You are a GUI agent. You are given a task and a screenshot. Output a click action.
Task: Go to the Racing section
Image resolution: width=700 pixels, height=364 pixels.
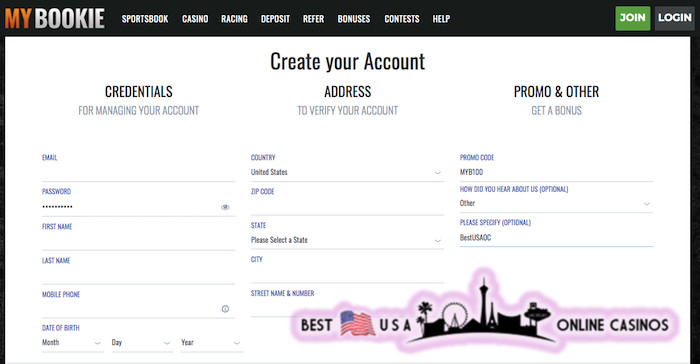coord(234,19)
